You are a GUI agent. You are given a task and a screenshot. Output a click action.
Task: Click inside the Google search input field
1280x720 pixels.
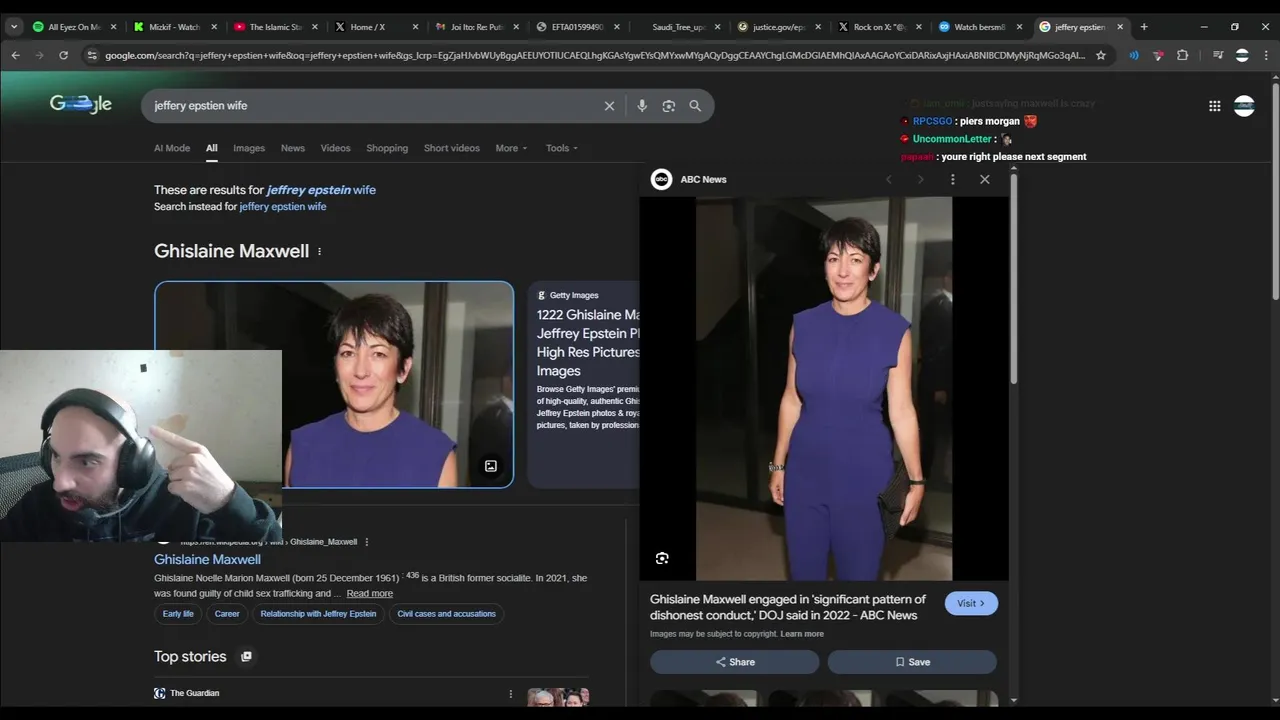[375, 106]
